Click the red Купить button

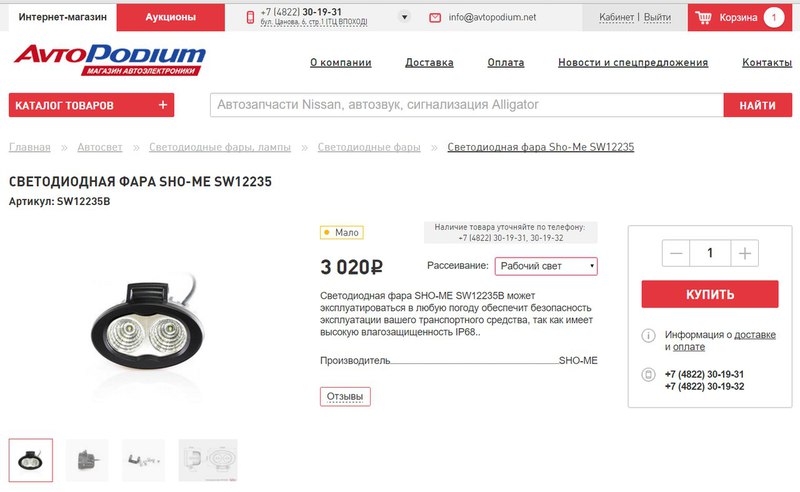(x=710, y=294)
